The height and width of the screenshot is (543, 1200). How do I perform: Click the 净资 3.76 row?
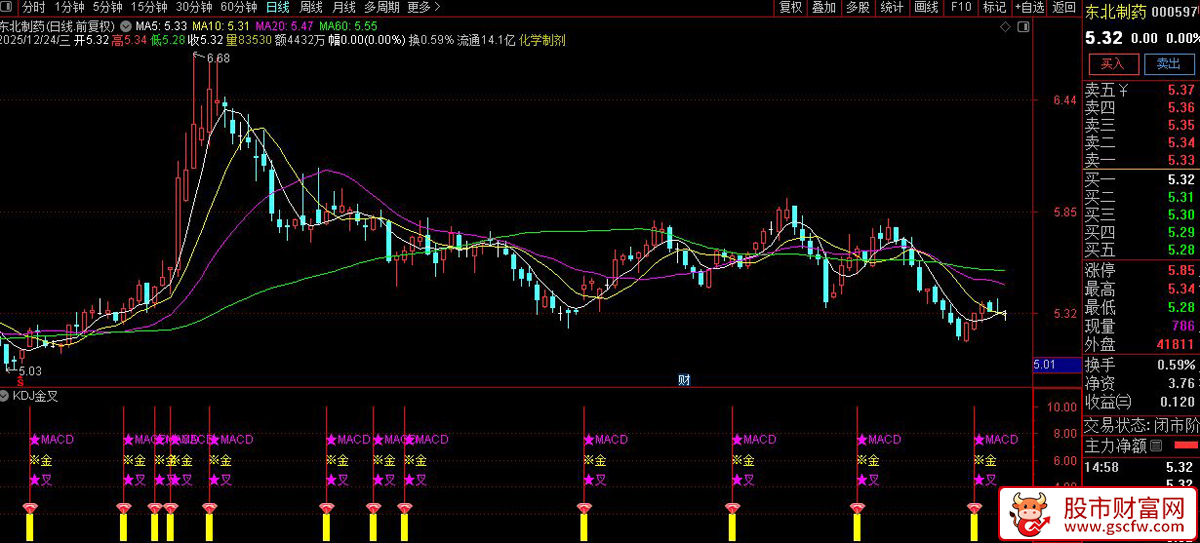[x=1141, y=383]
